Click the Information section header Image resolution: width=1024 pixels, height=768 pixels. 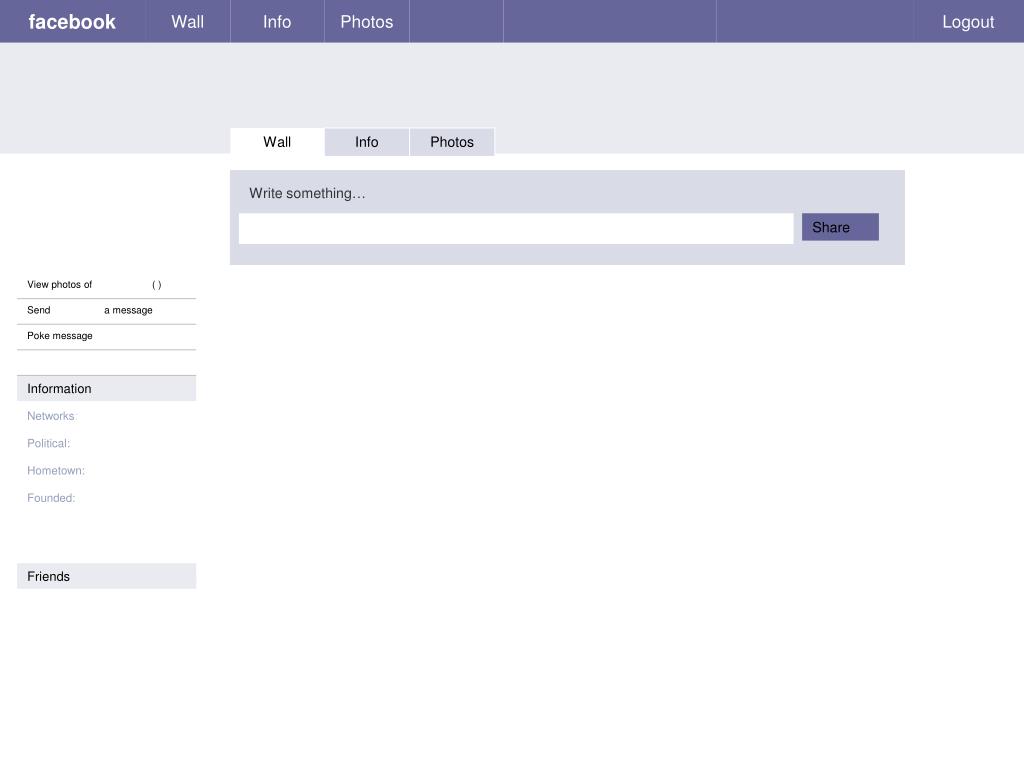(106, 389)
